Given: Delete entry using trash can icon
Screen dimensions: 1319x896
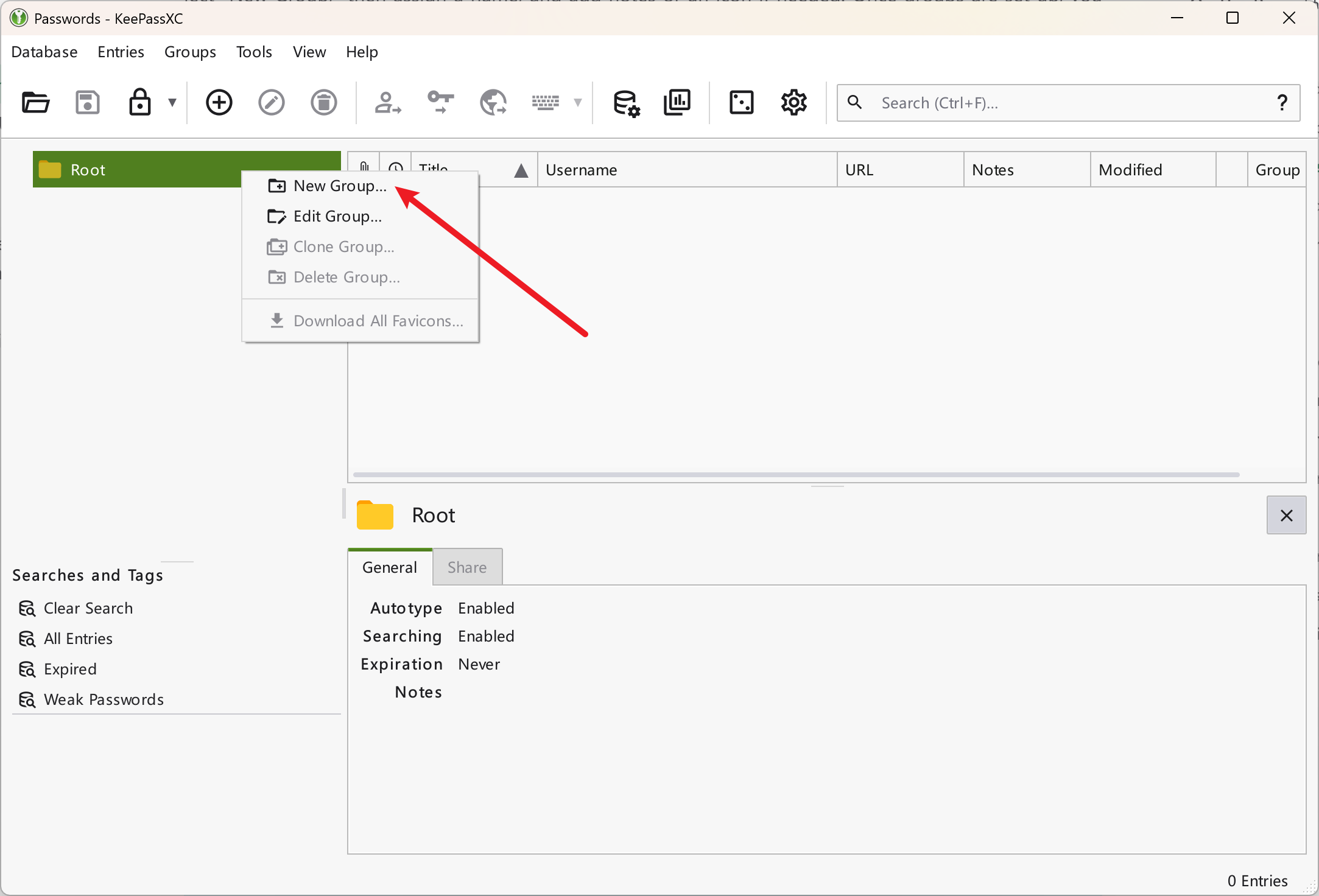Looking at the screenshot, I should coord(323,102).
